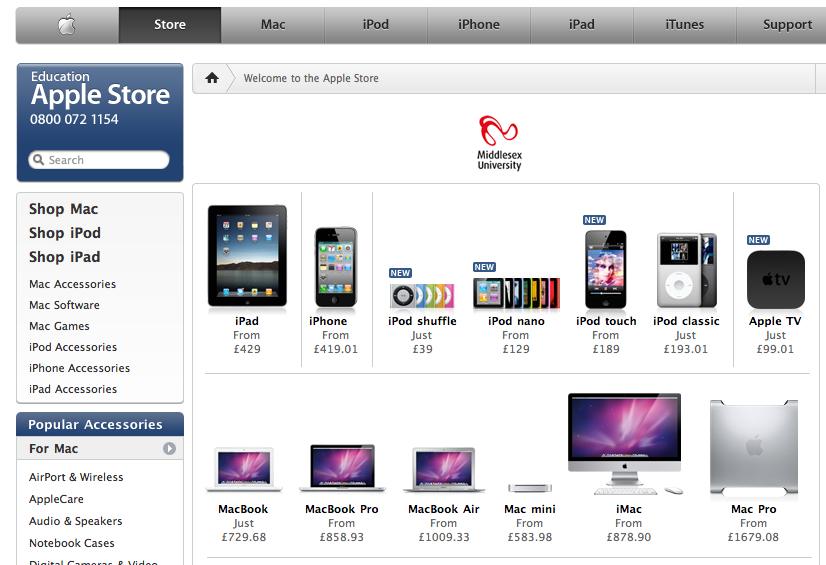Open the iPhone tab in navigation

pos(478,25)
